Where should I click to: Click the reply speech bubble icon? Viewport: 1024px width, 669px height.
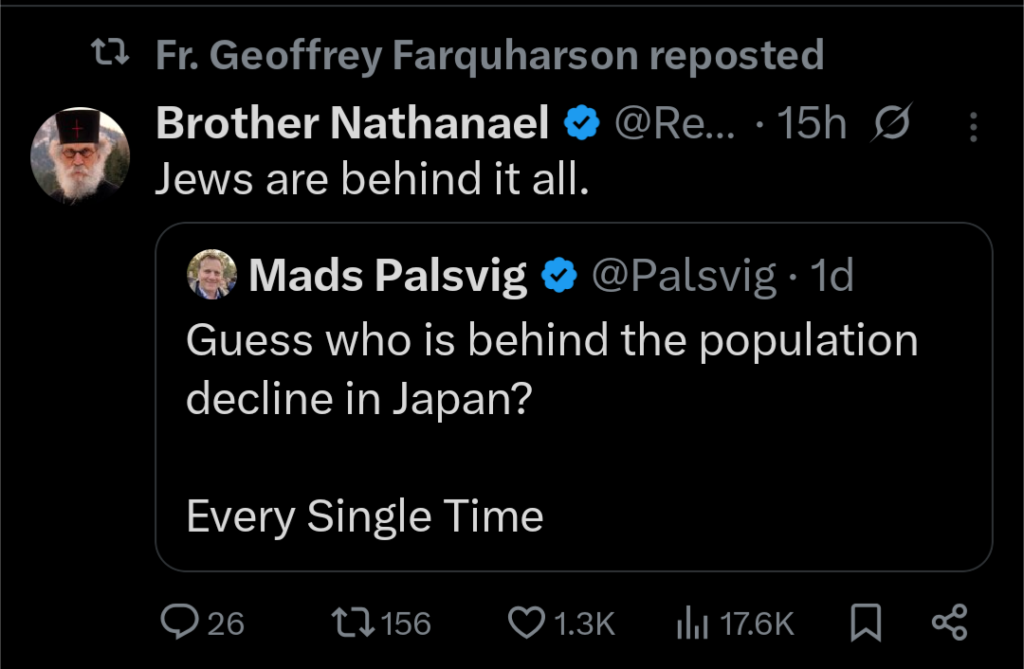[x=180, y=623]
